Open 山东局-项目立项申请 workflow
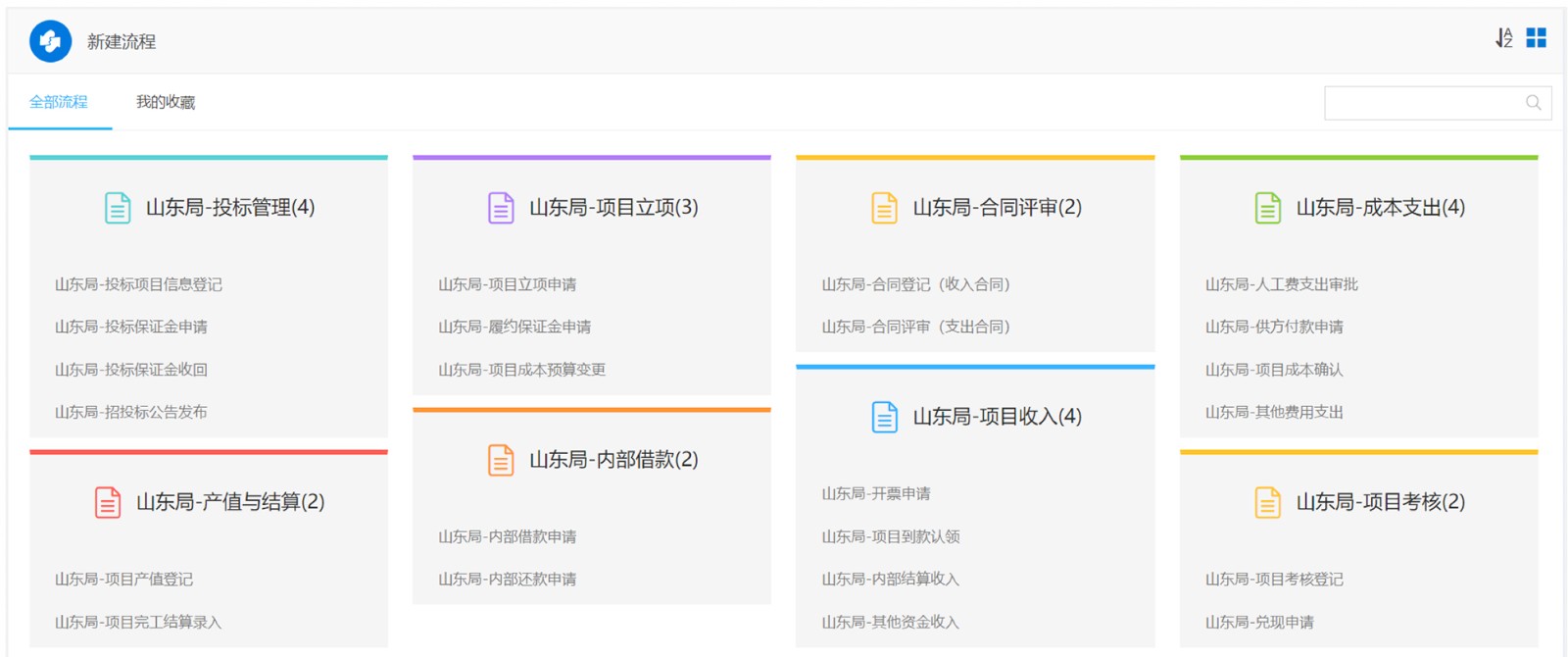Screen dimensions: 1568x657 click(x=508, y=284)
